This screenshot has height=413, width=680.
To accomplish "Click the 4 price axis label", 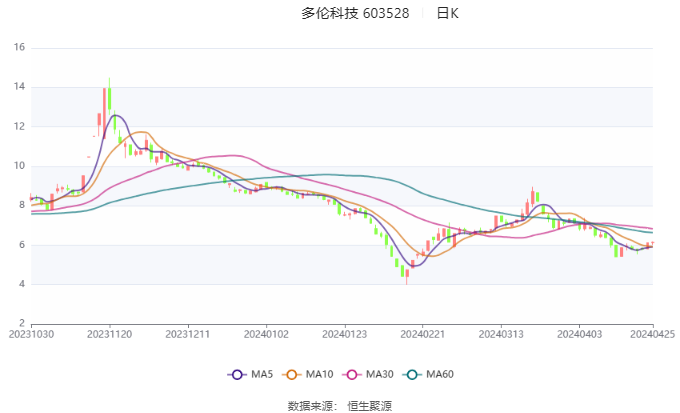I will coord(22,284).
